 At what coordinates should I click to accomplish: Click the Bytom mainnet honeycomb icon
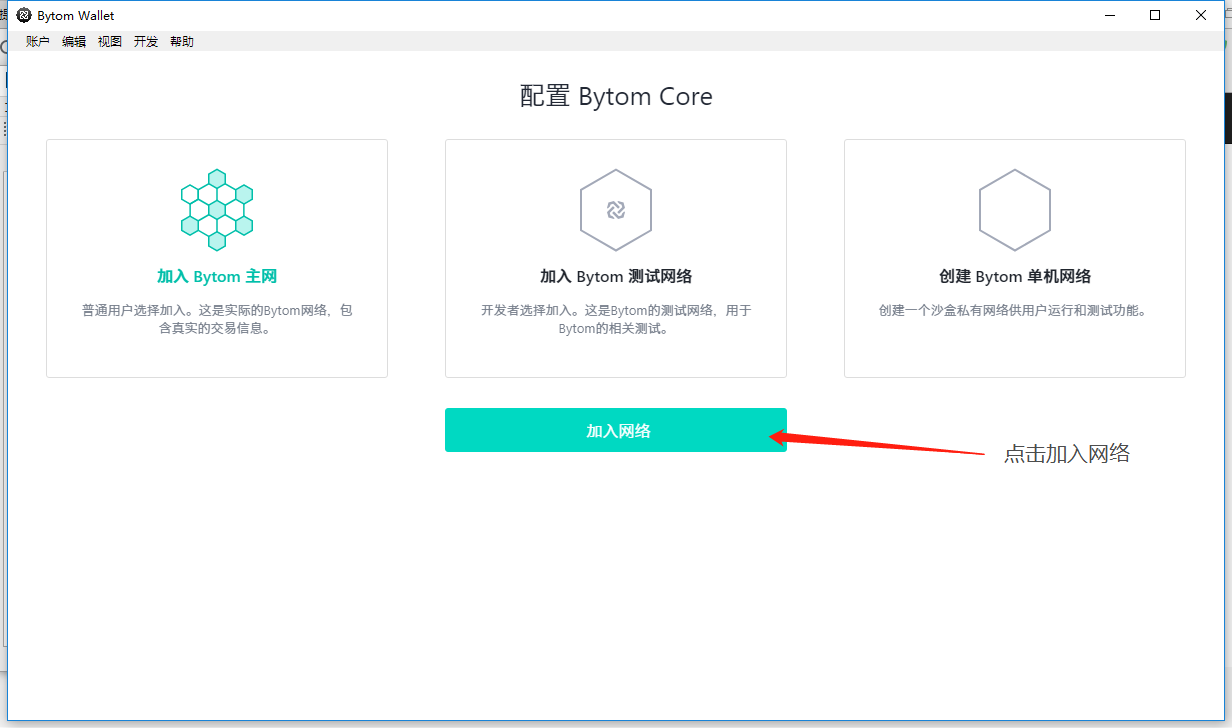[x=217, y=210]
